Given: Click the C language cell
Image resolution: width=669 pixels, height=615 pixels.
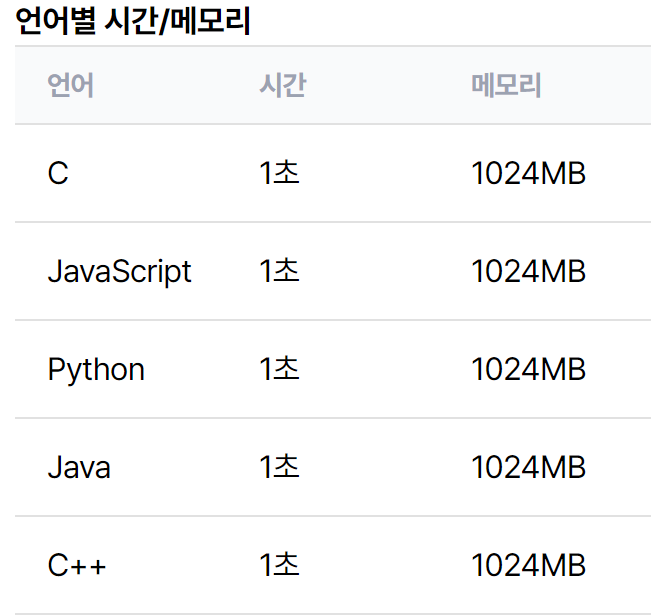Looking at the screenshot, I should [x=58, y=173].
